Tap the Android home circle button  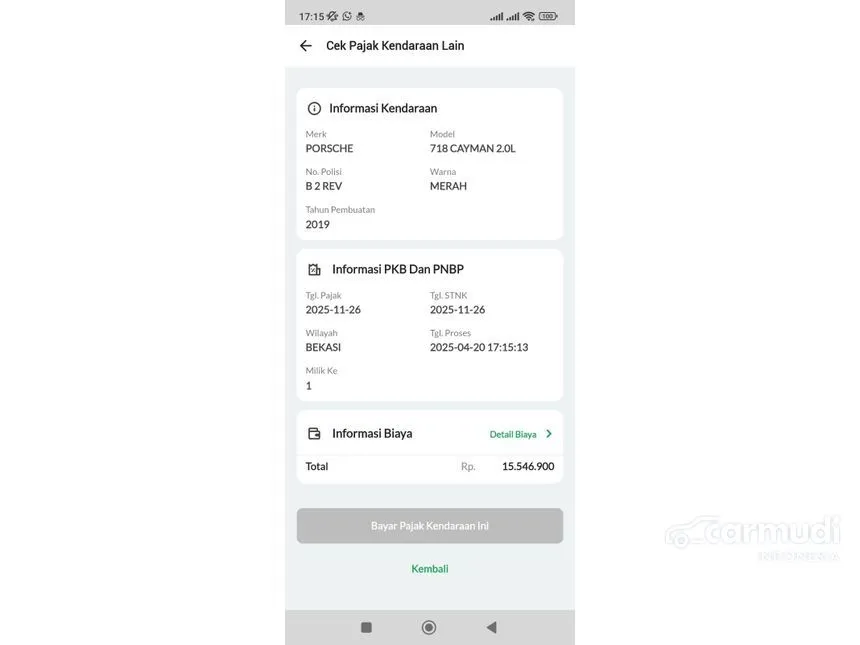click(429, 627)
